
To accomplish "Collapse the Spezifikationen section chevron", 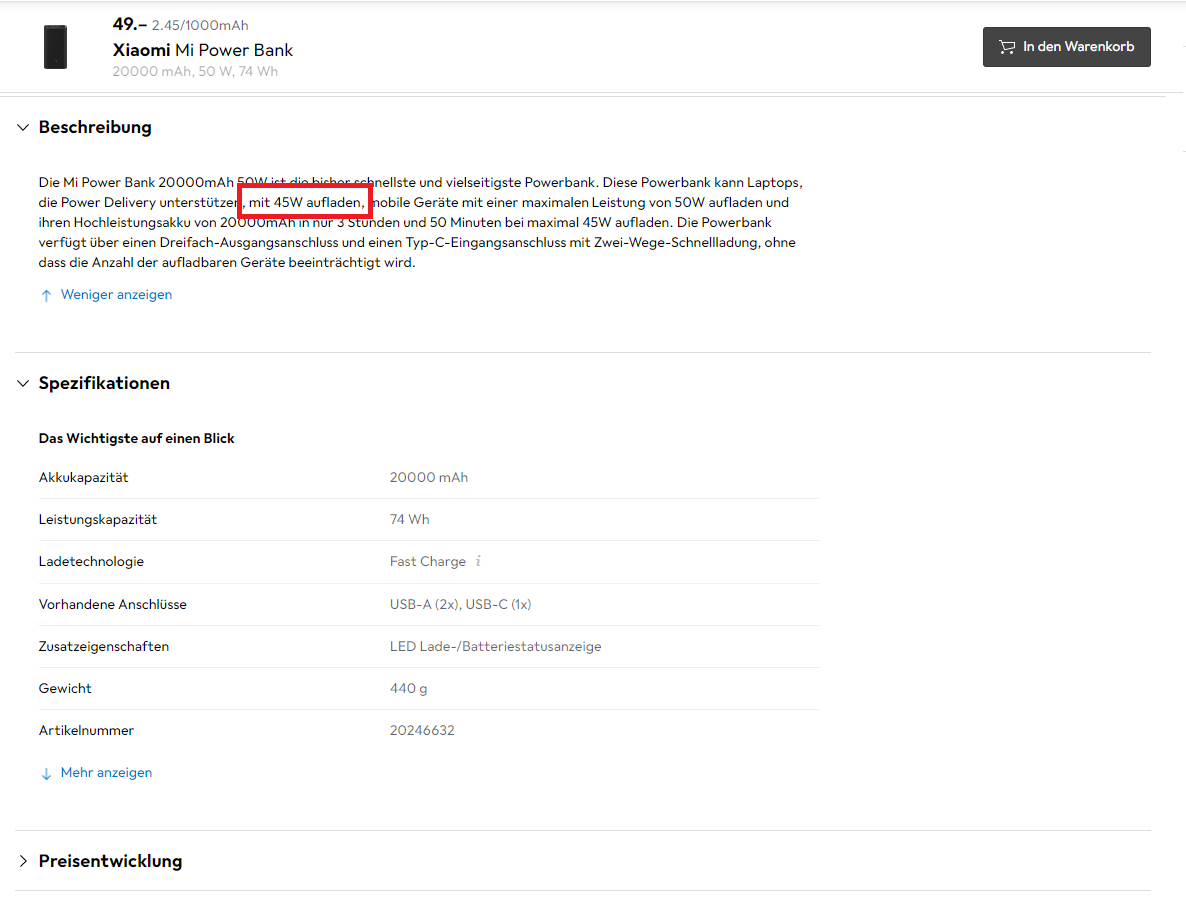I will click(23, 383).
